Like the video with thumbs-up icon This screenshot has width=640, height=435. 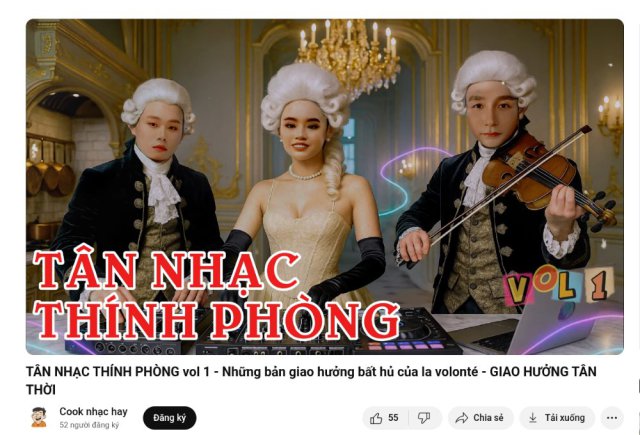376,418
